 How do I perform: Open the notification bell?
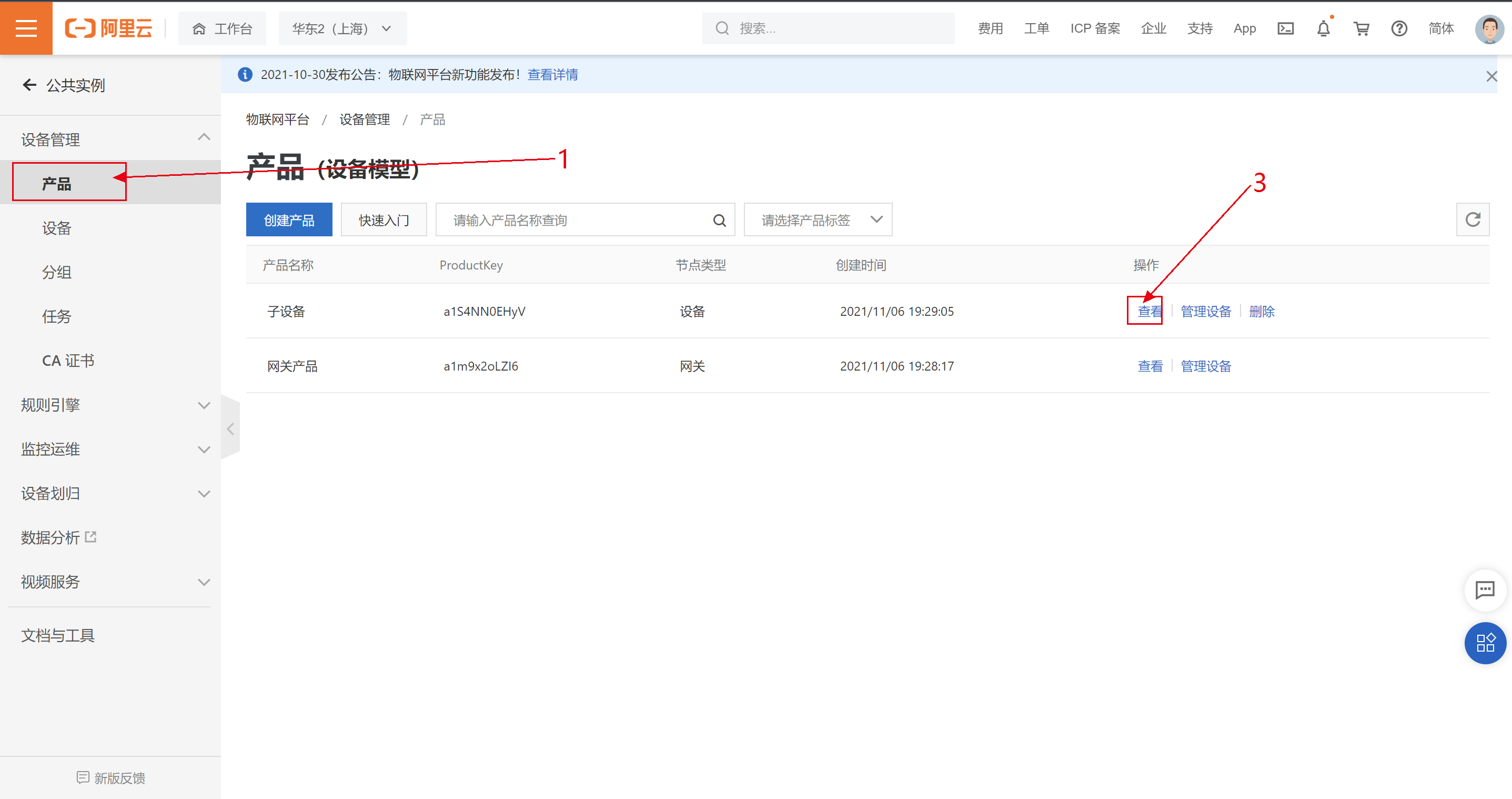click(1323, 28)
